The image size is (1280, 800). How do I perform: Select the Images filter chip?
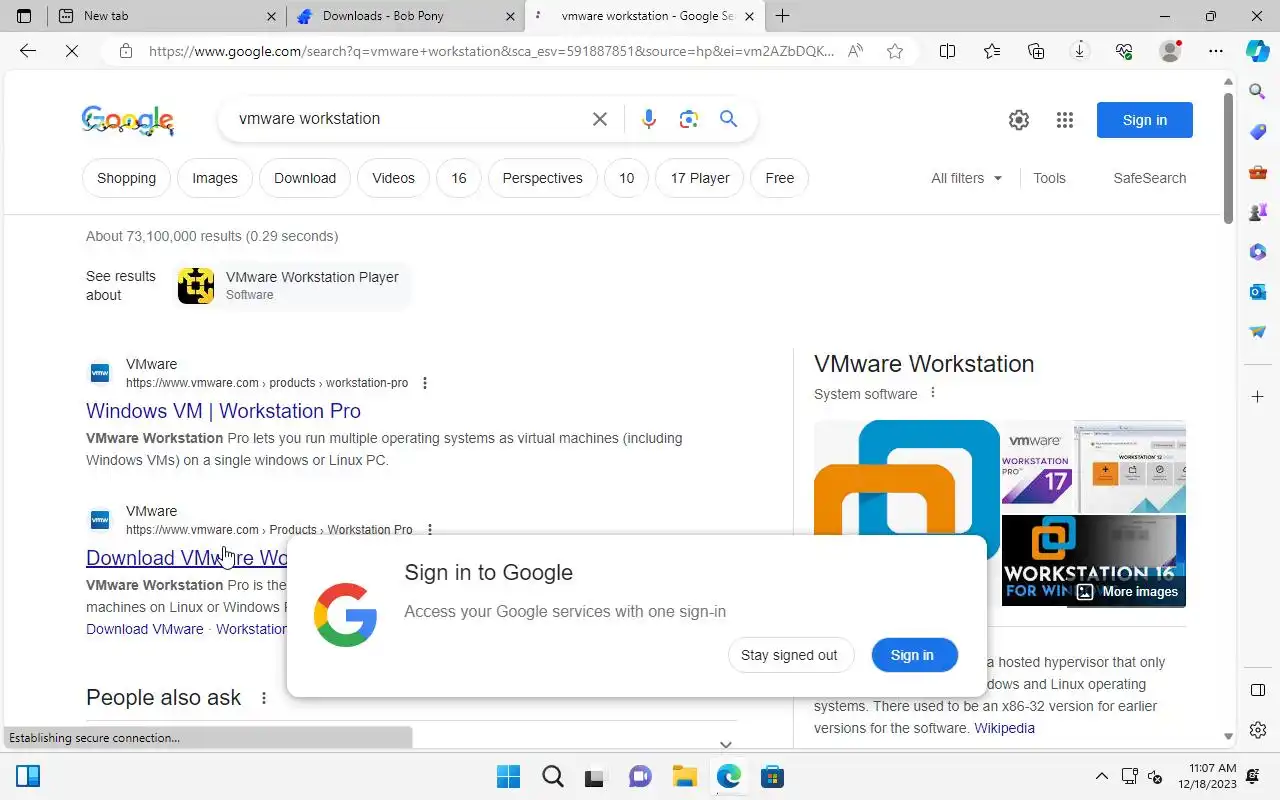coord(215,178)
